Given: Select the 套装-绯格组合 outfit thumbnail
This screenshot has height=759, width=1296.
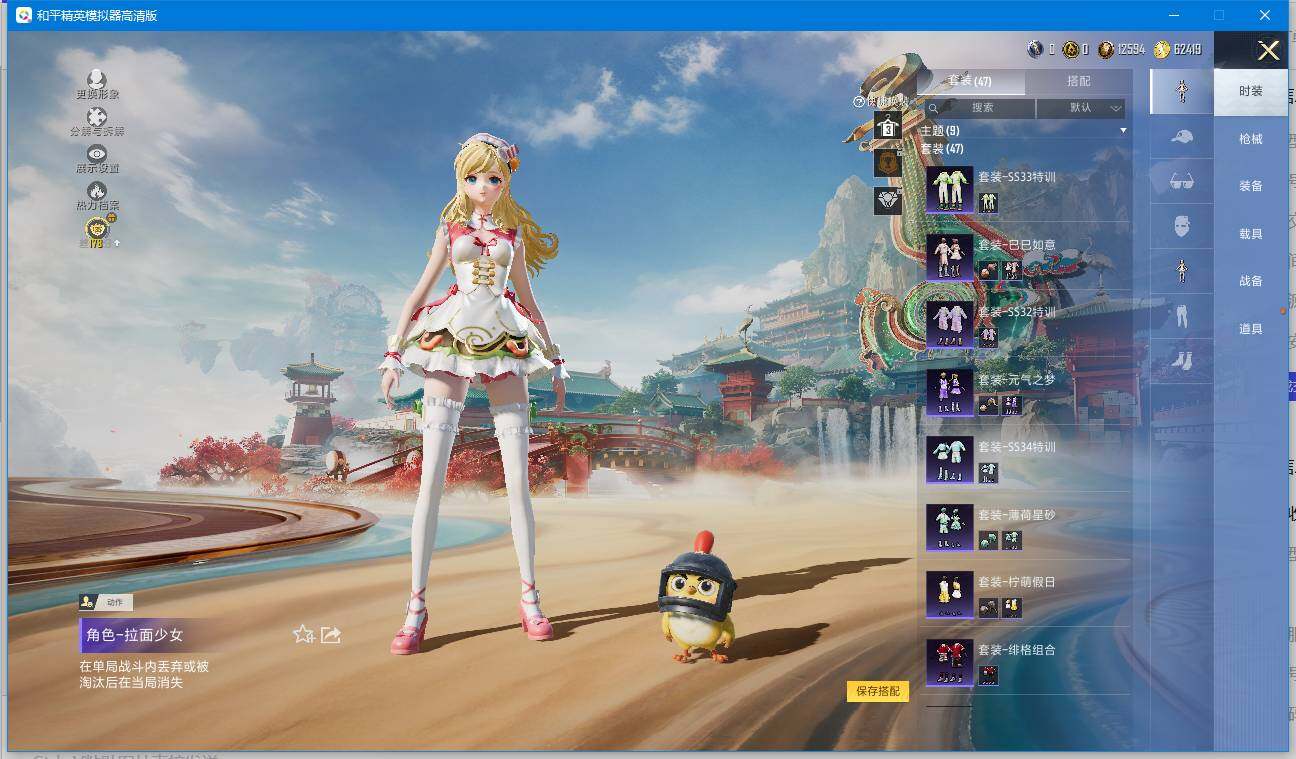Looking at the screenshot, I should click(949, 662).
